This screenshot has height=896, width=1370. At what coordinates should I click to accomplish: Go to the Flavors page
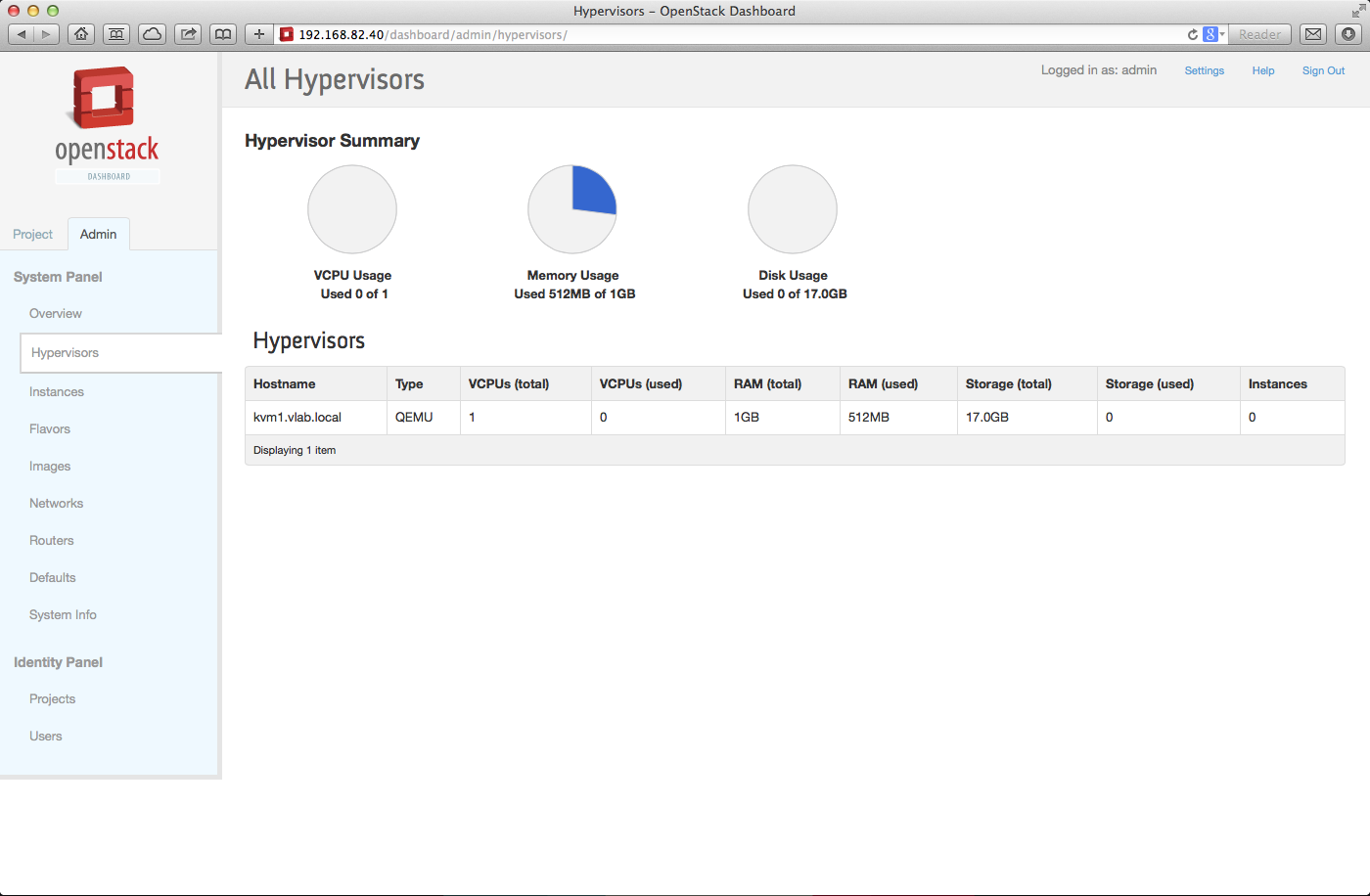click(x=50, y=429)
